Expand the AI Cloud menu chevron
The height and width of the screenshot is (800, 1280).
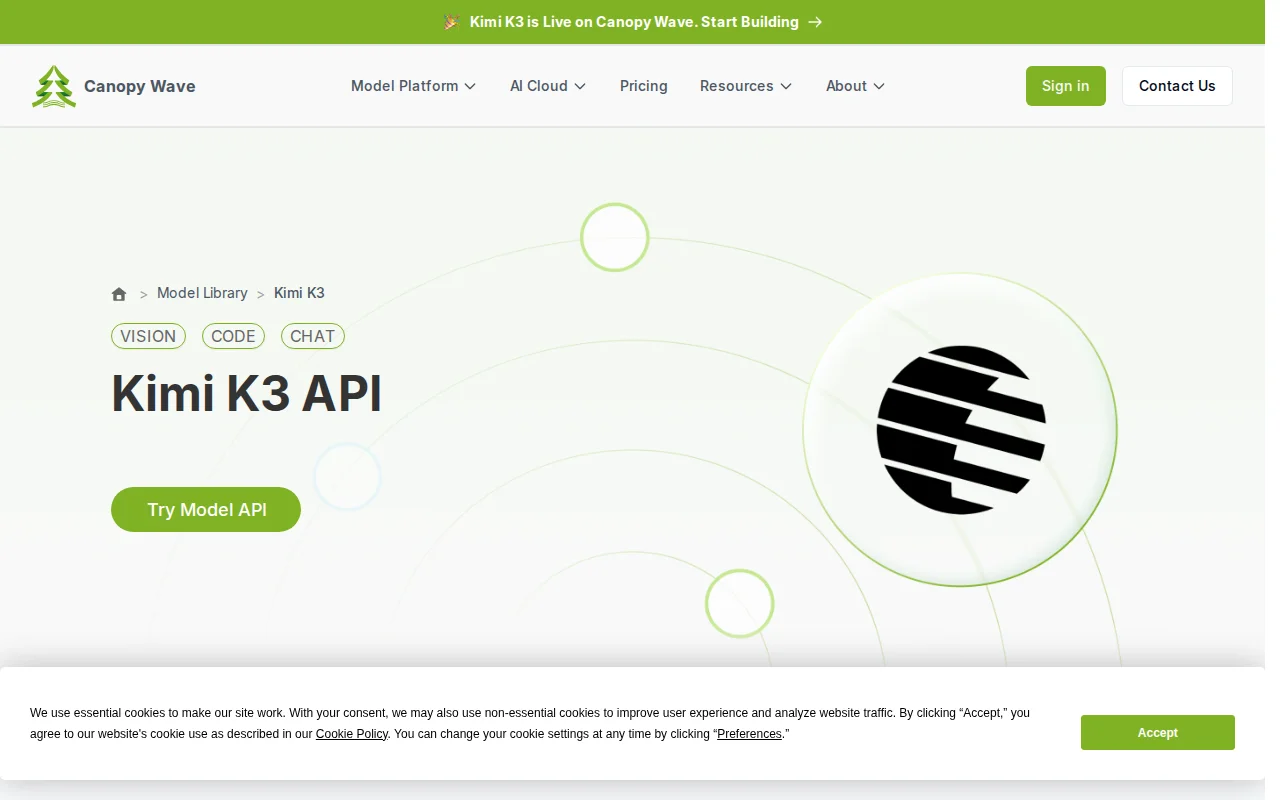[x=580, y=86]
